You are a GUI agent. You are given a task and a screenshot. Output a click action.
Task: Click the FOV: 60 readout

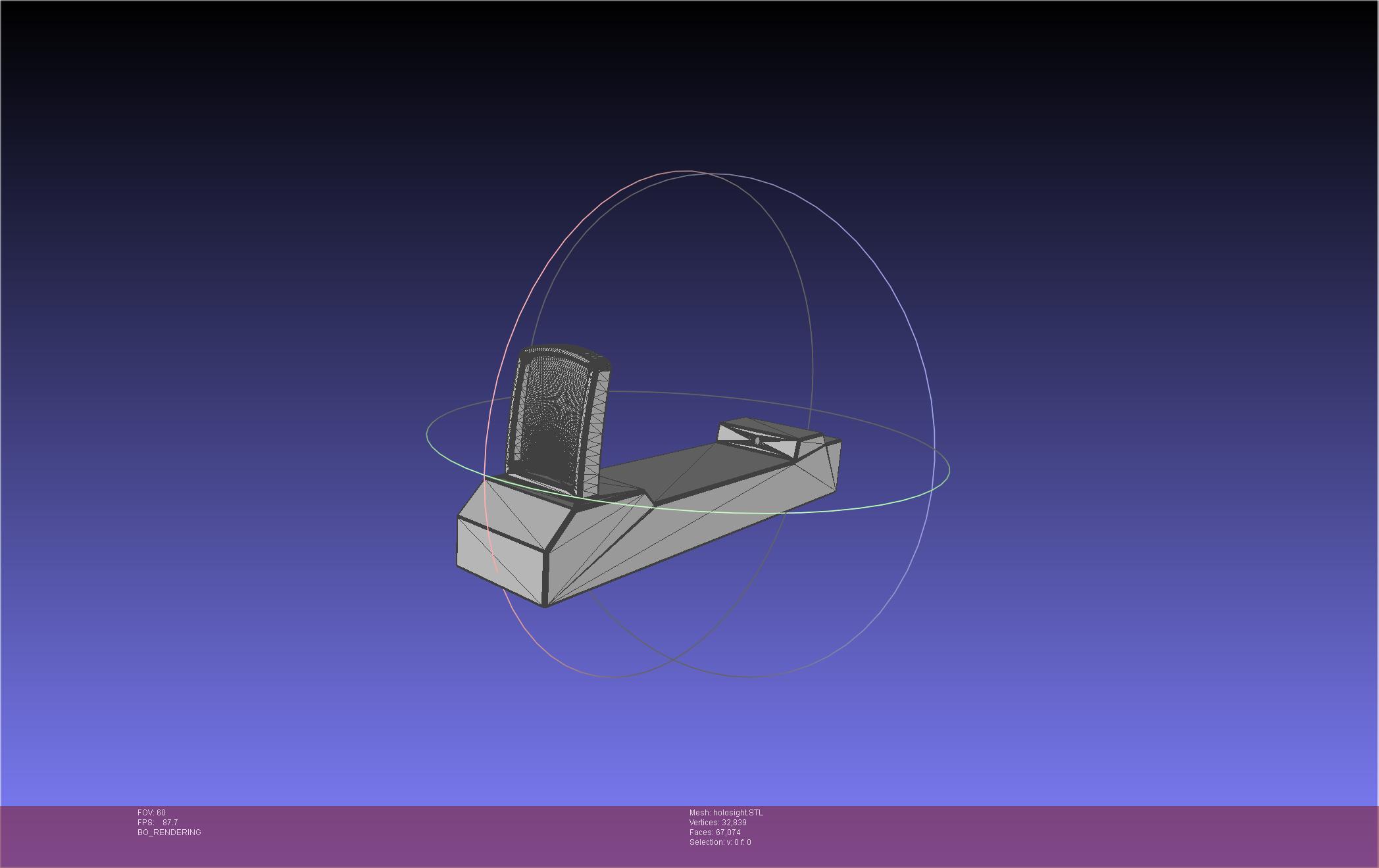151,813
